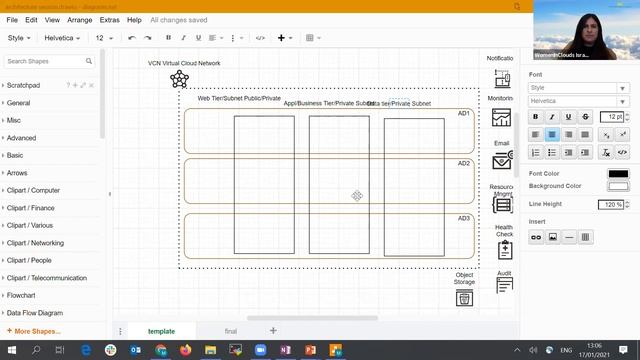Toggle bold in the top toolbar
Screen dimensions: 640x360
point(168,38)
